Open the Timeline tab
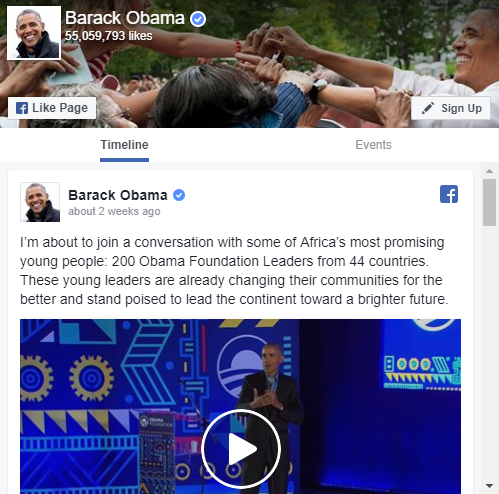Screen dimensions: 499x494 [x=124, y=145]
